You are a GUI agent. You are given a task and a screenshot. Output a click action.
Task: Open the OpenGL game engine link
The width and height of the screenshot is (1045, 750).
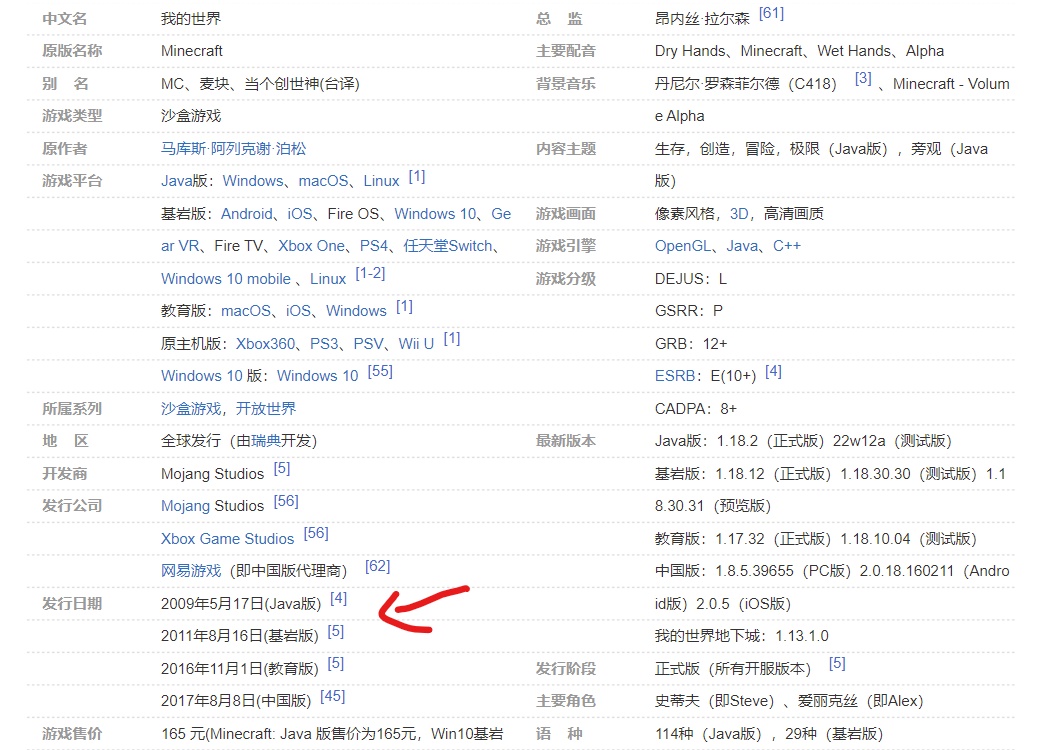pos(682,246)
